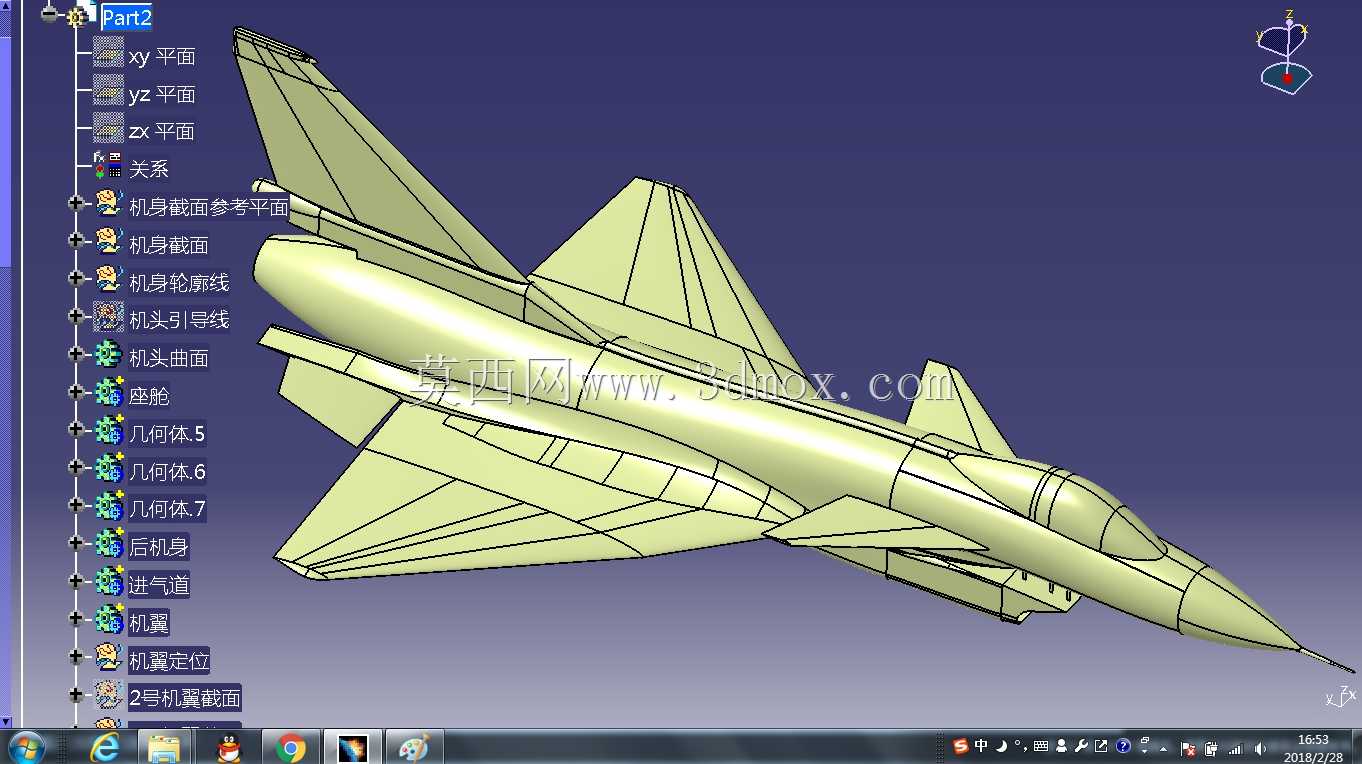The image size is (1362, 764).
Task: Select the '关系' label
Action: click(149, 169)
